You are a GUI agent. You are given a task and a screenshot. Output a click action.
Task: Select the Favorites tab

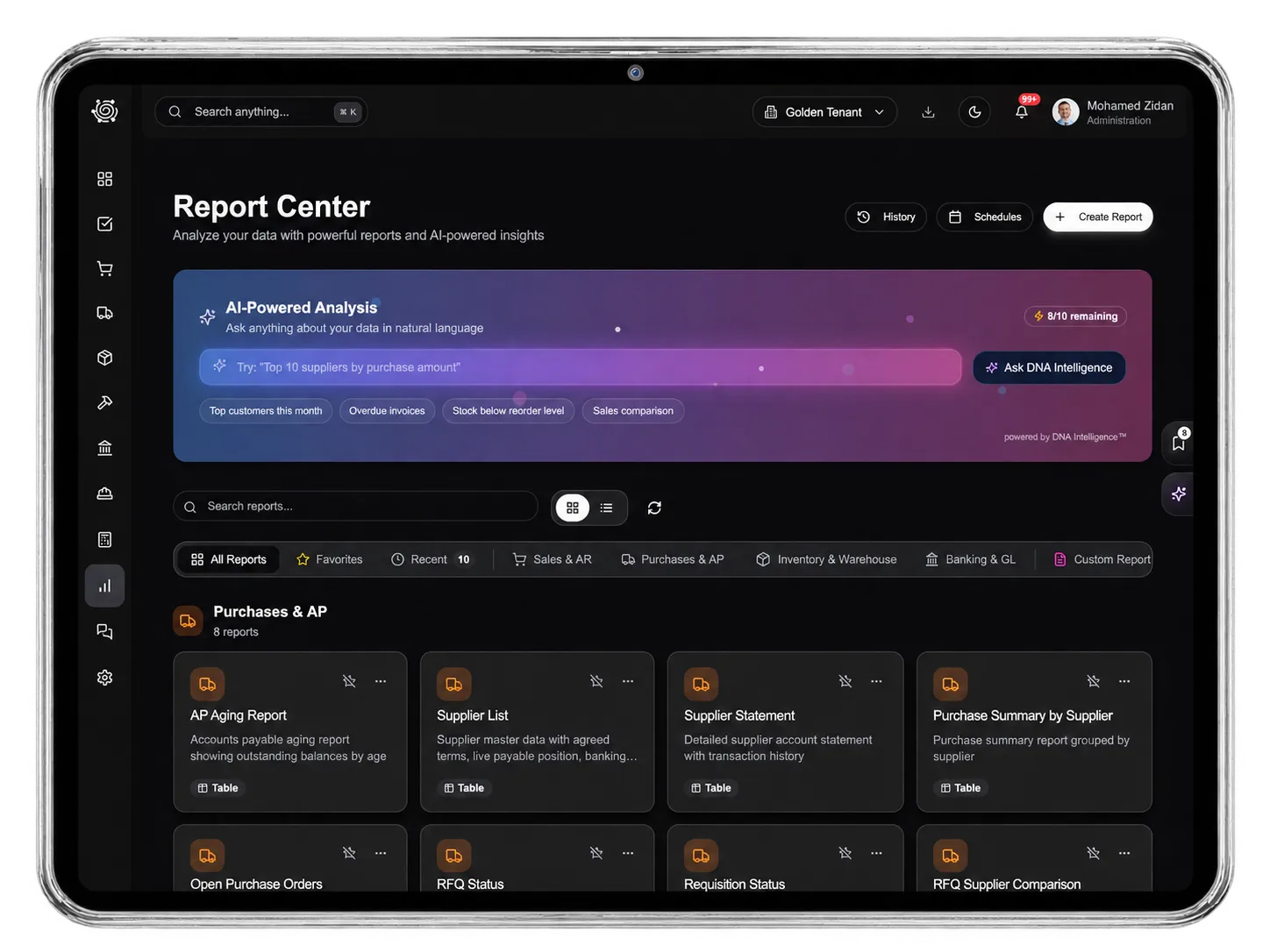click(x=330, y=559)
